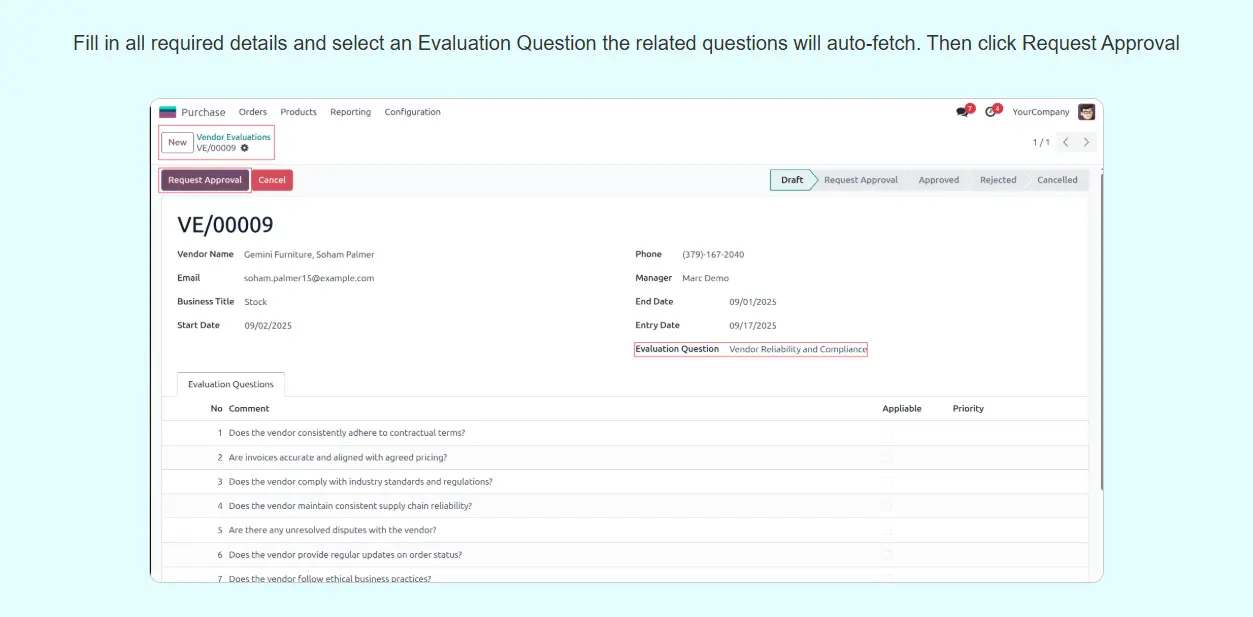1253x617 pixels.
Task: Click the Purchase app logo icon
Action: [x=168, y=112]
